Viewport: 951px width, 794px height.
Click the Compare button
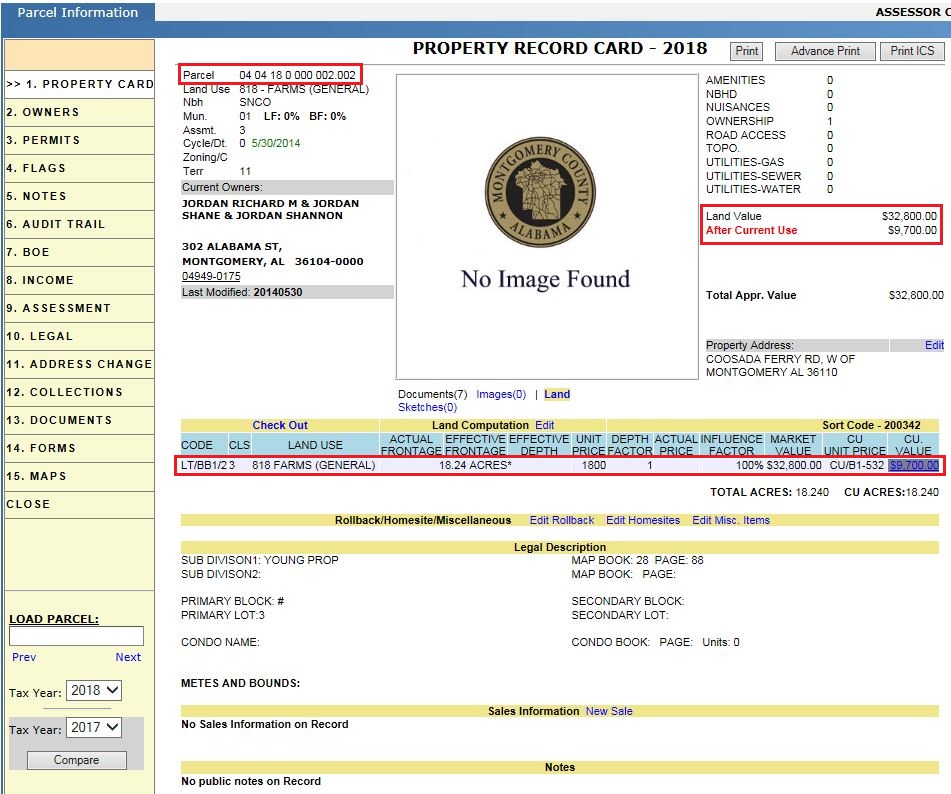(76, 759)
